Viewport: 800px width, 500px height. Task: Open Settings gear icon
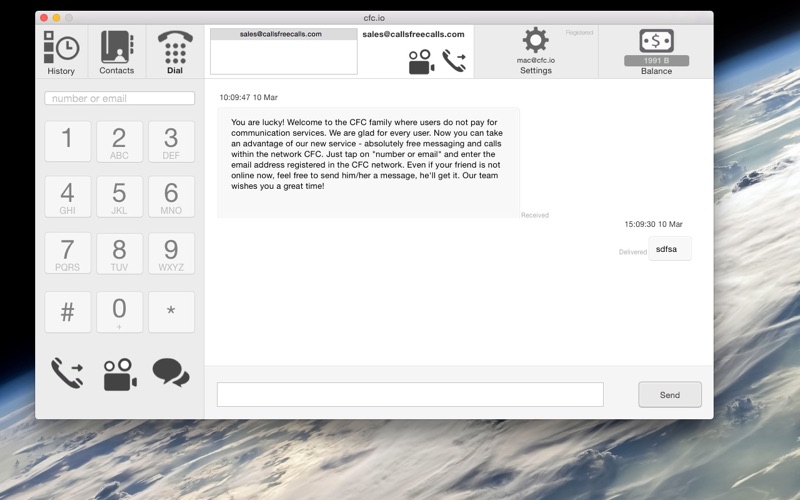point(535,41)
